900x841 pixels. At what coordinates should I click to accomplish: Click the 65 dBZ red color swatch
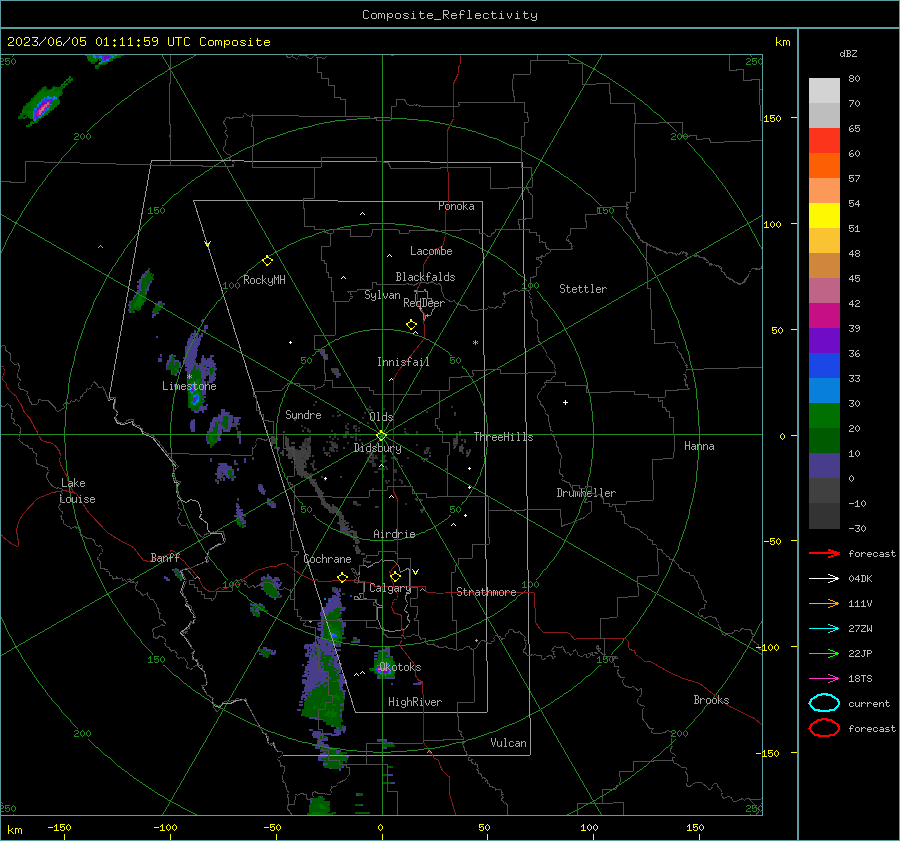click(x=824, y=141)
